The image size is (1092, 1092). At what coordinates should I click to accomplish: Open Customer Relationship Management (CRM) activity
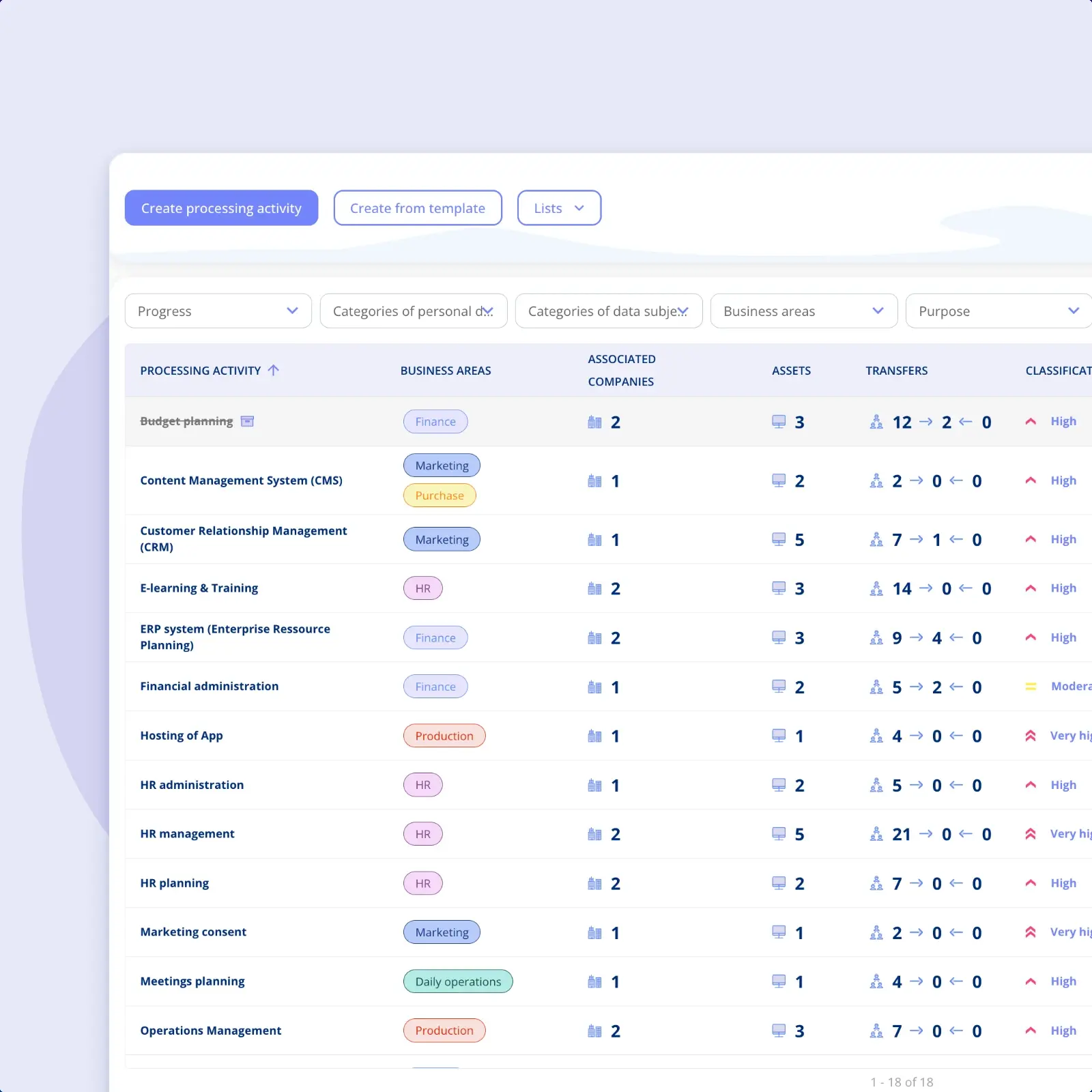(x=244, y=539)
